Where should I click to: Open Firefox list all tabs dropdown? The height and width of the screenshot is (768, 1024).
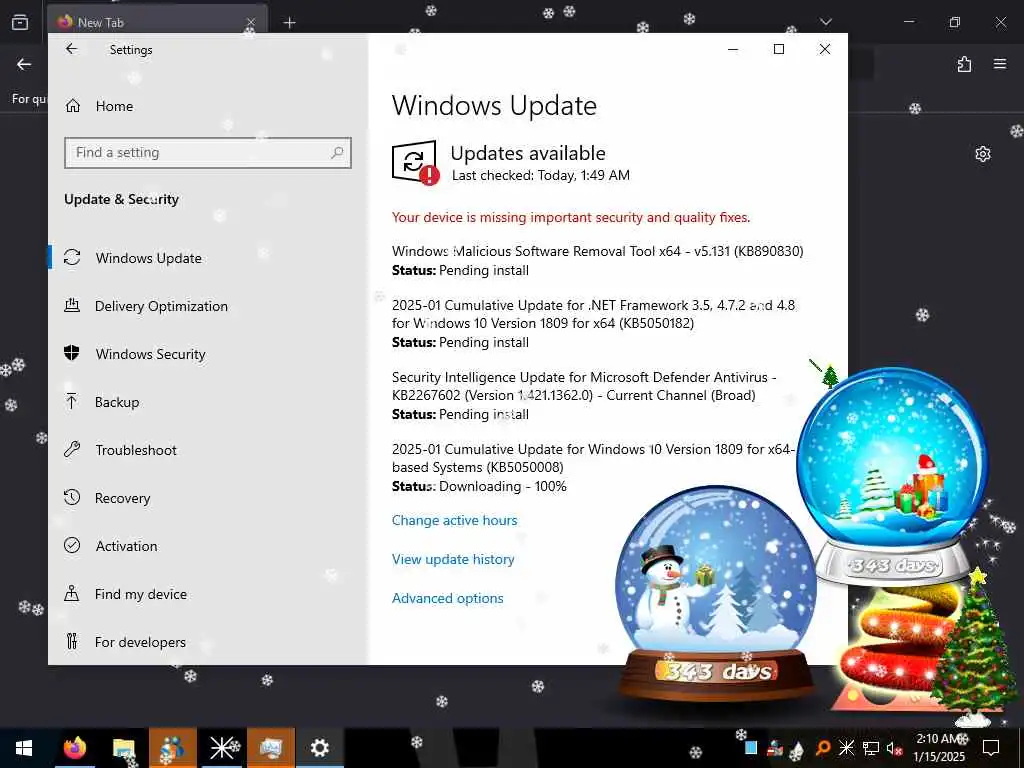point(825,22)
